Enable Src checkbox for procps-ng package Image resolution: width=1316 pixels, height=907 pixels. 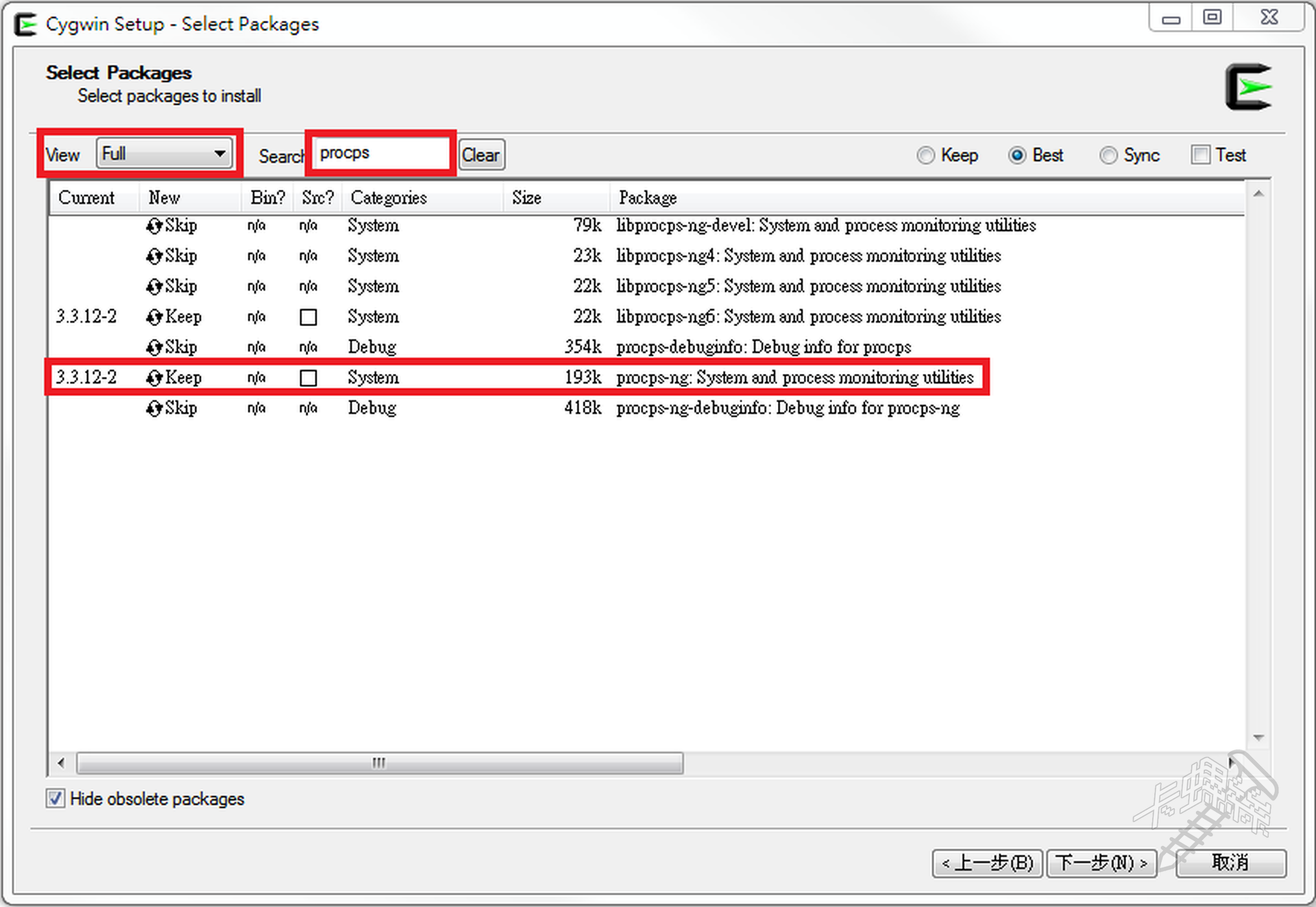(308, 378)
